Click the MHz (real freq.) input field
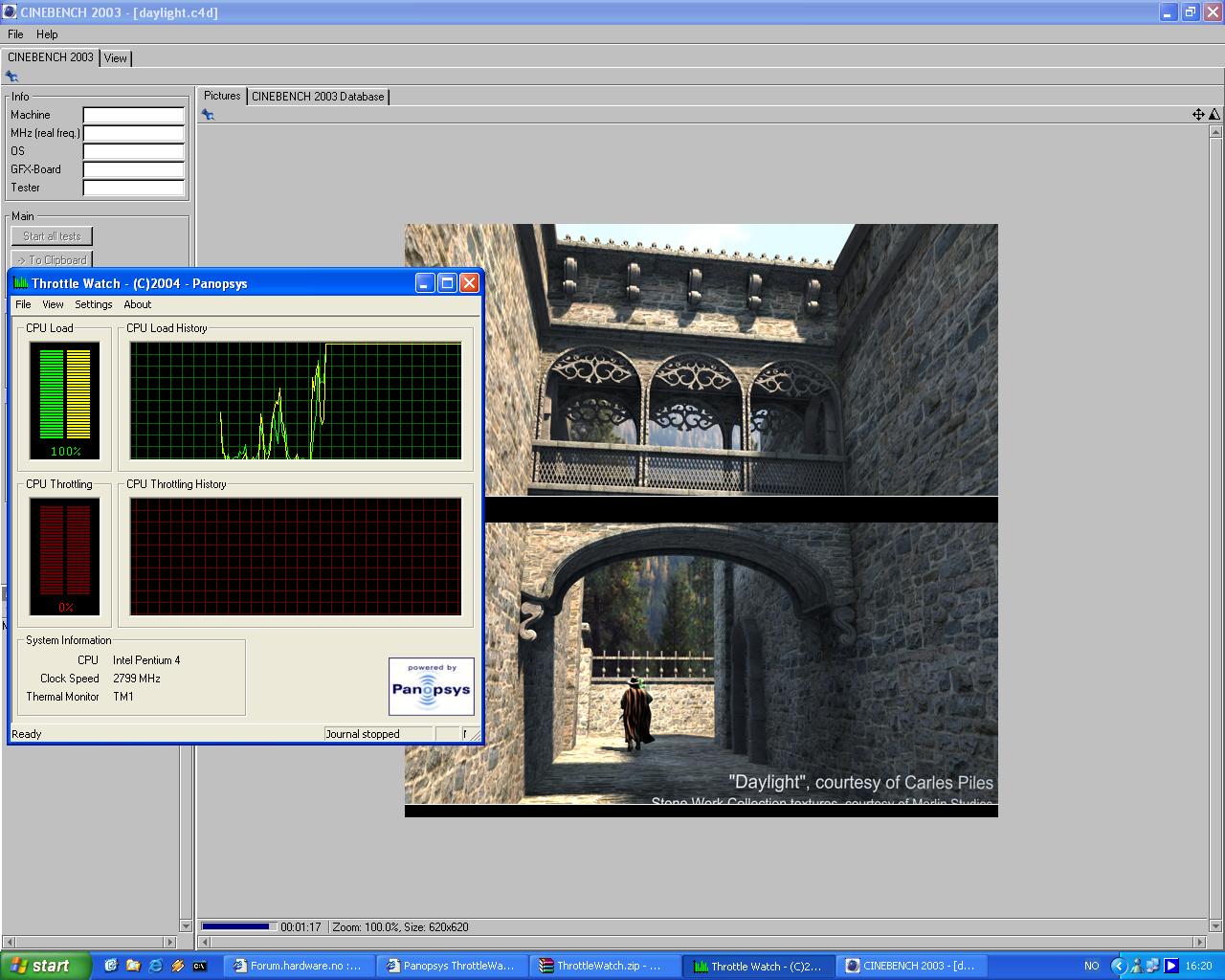Image resolution: width=1225 pixels, height=980 pixels. click(133, 133)
